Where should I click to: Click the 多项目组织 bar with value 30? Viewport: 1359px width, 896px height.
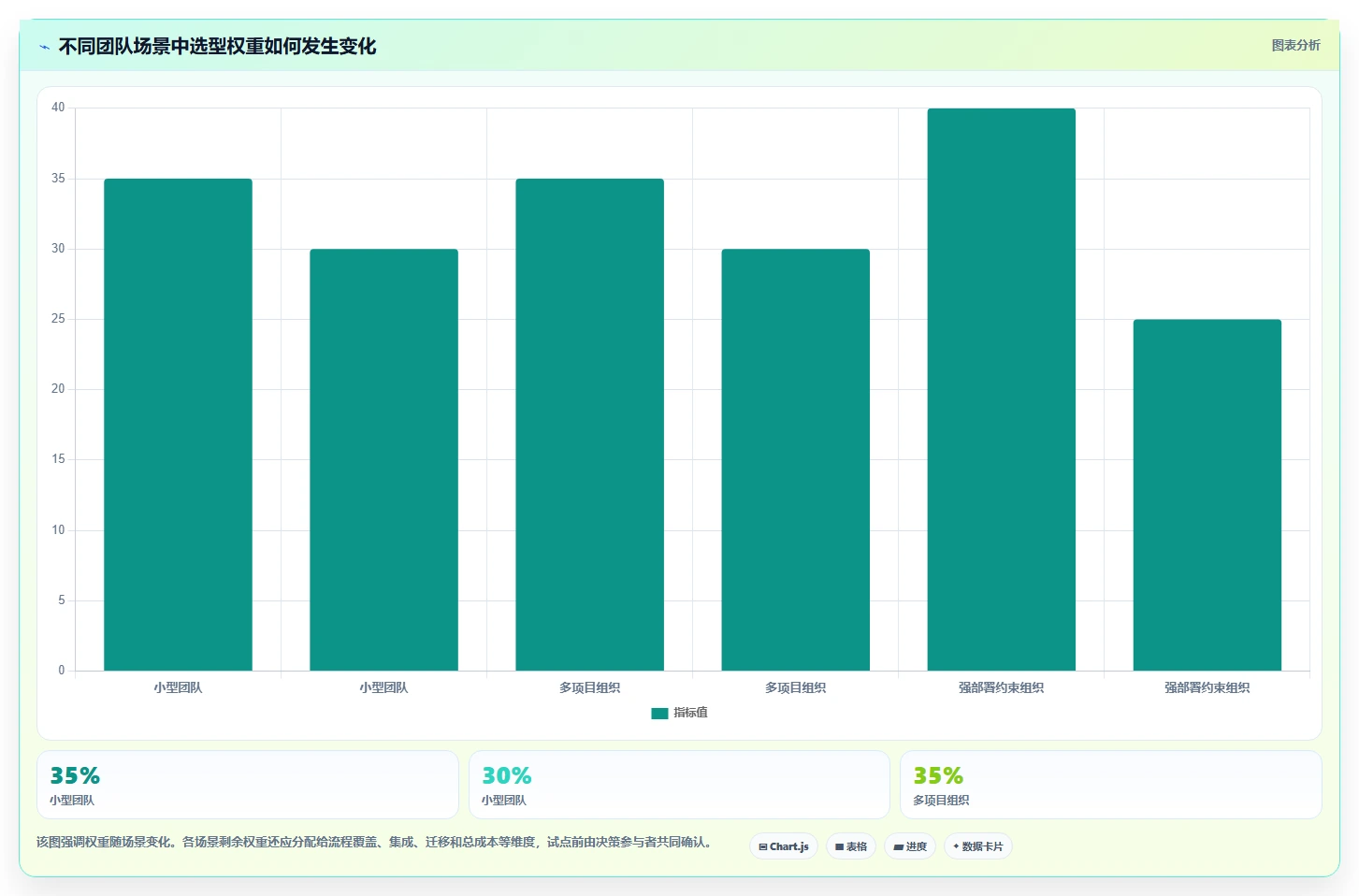coord(795,459)
